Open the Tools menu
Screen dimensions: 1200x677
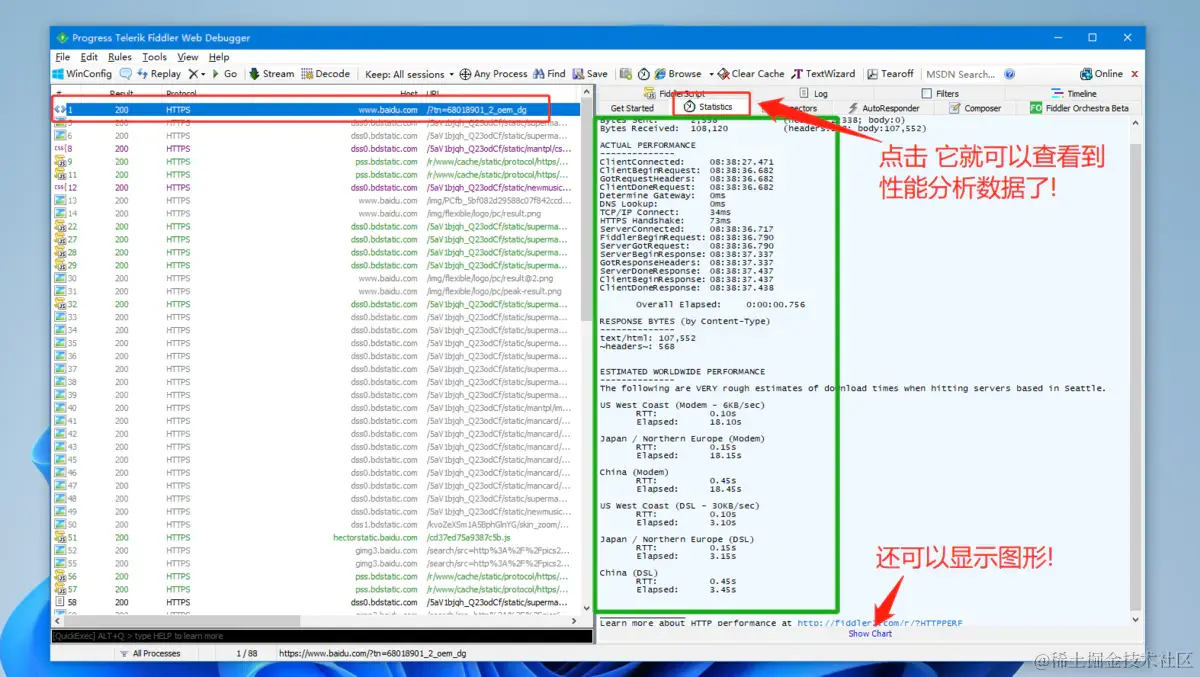click(154, 57)
